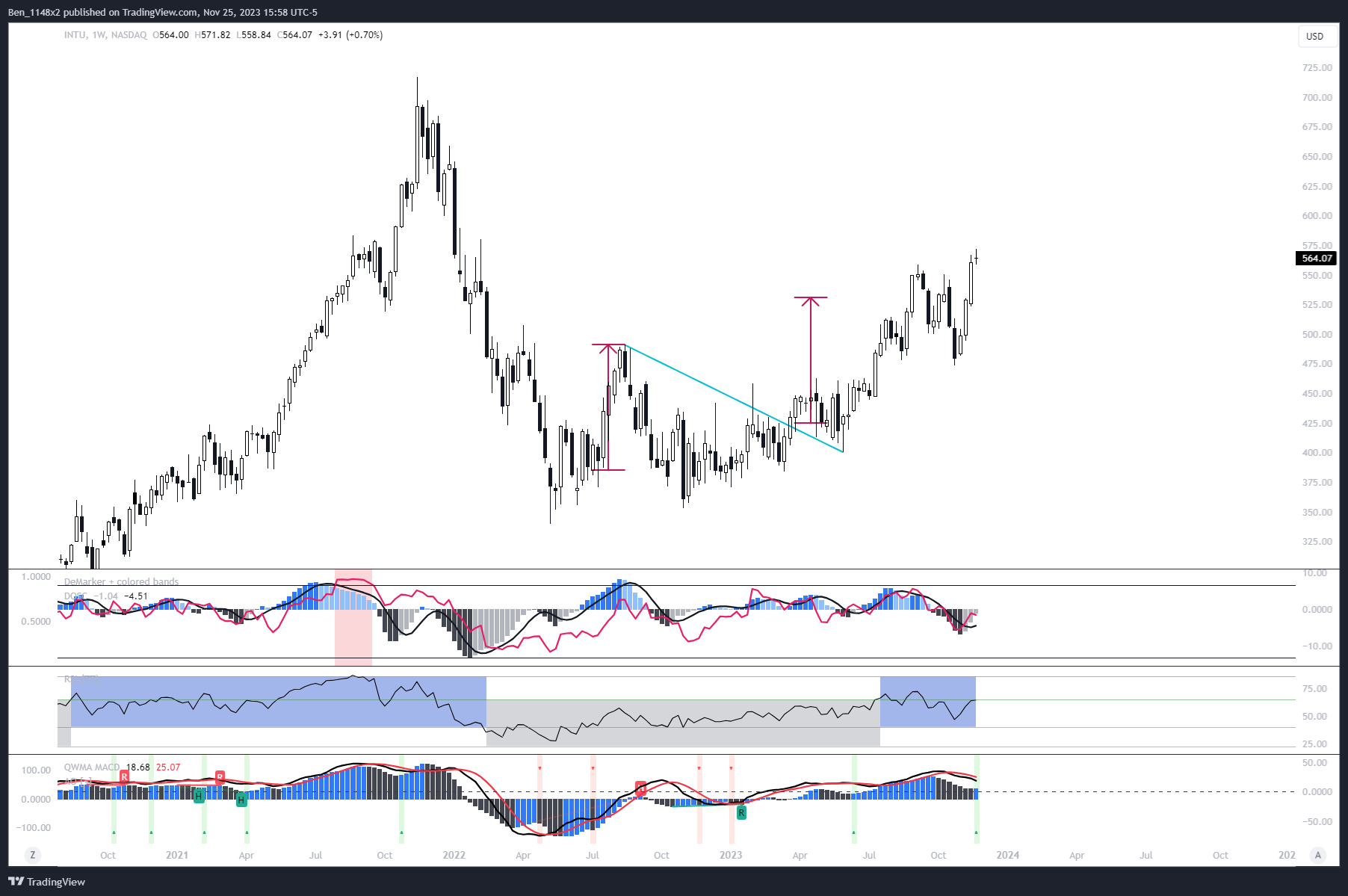Click the O564.00 open value
This screenshot has width=1348, height=896.
[170, 35]
